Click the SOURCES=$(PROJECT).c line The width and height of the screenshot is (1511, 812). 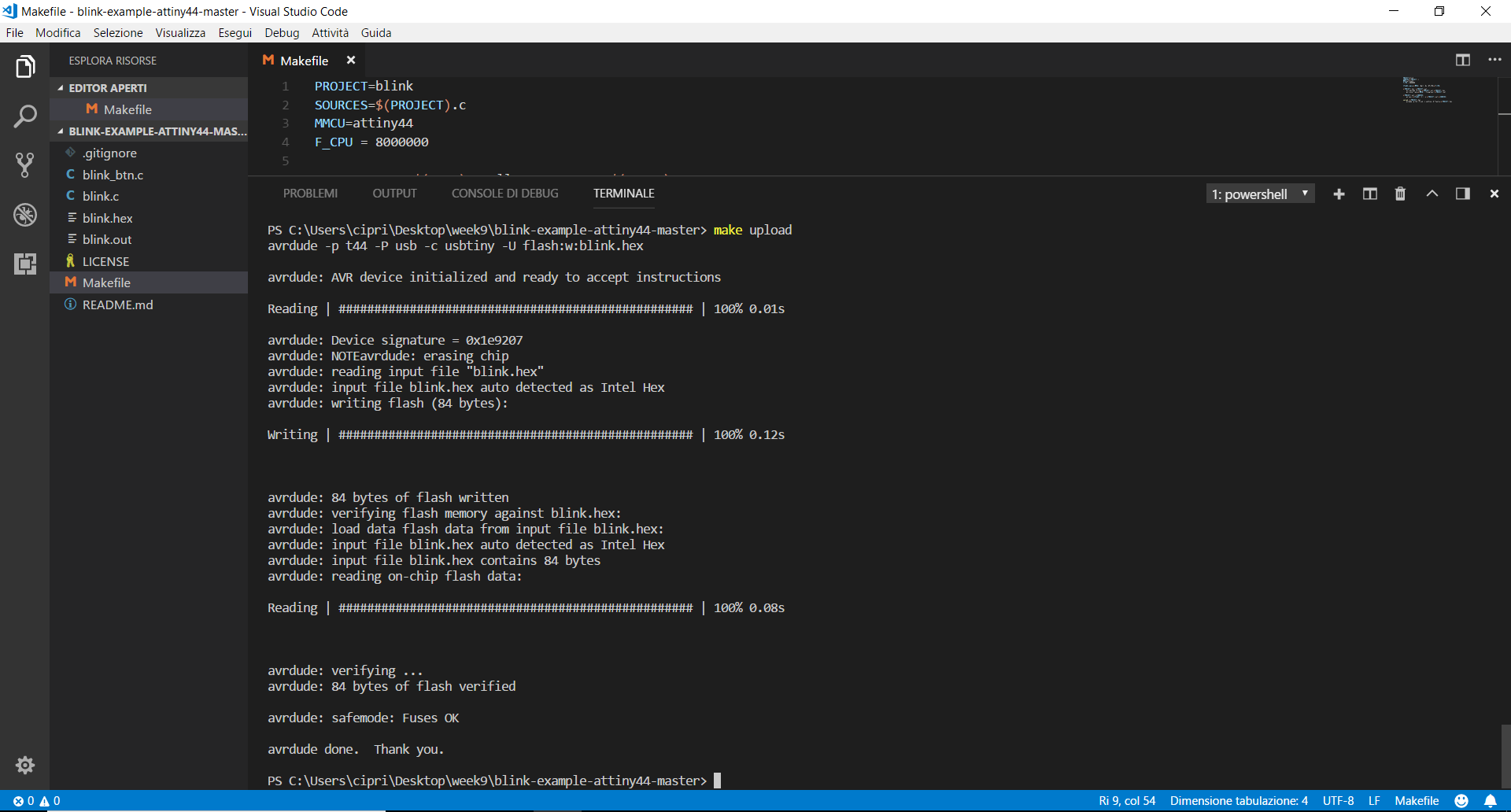pyautogui.click(x=390, y=105)
